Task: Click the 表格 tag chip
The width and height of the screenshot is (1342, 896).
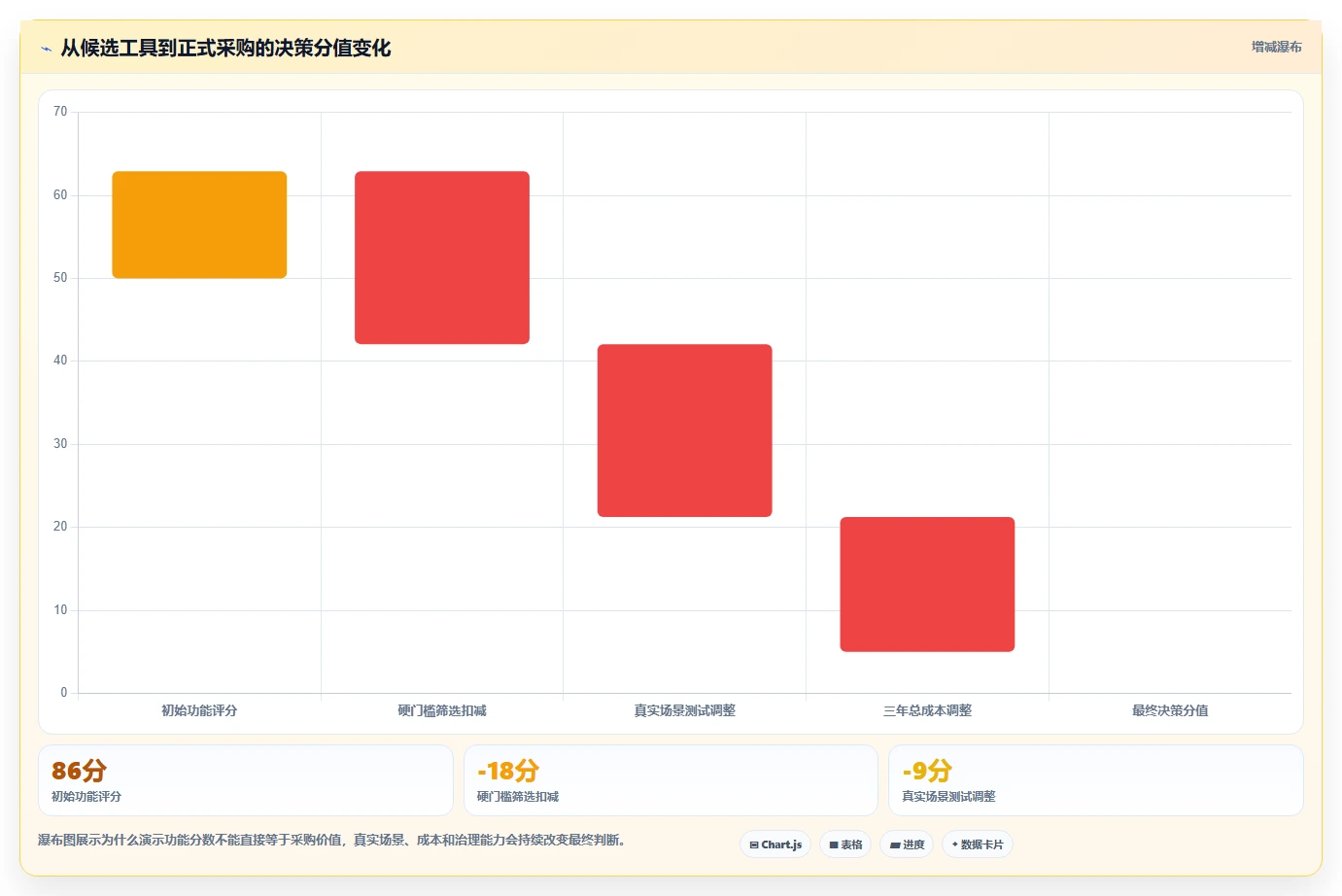Action: (x=845, y=844)
